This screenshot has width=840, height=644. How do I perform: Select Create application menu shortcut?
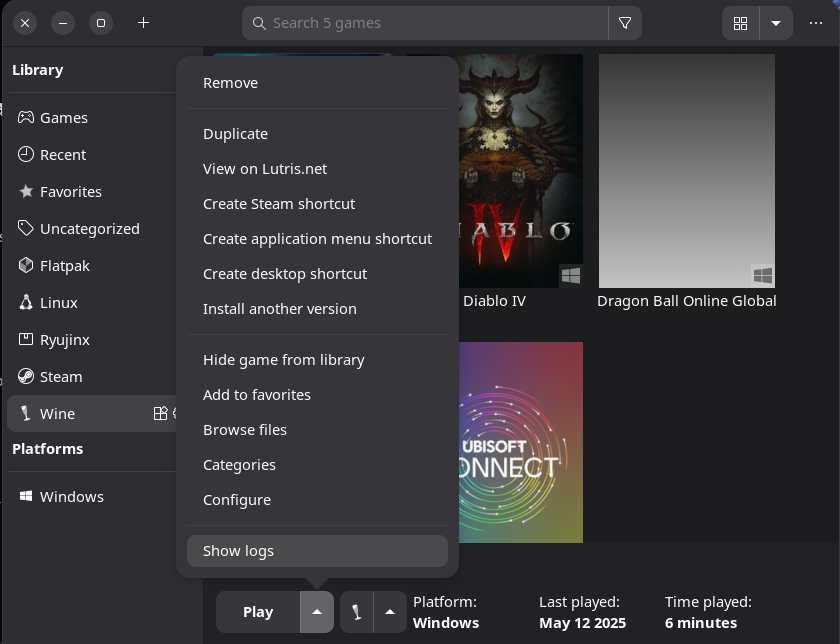pos(317,239)
